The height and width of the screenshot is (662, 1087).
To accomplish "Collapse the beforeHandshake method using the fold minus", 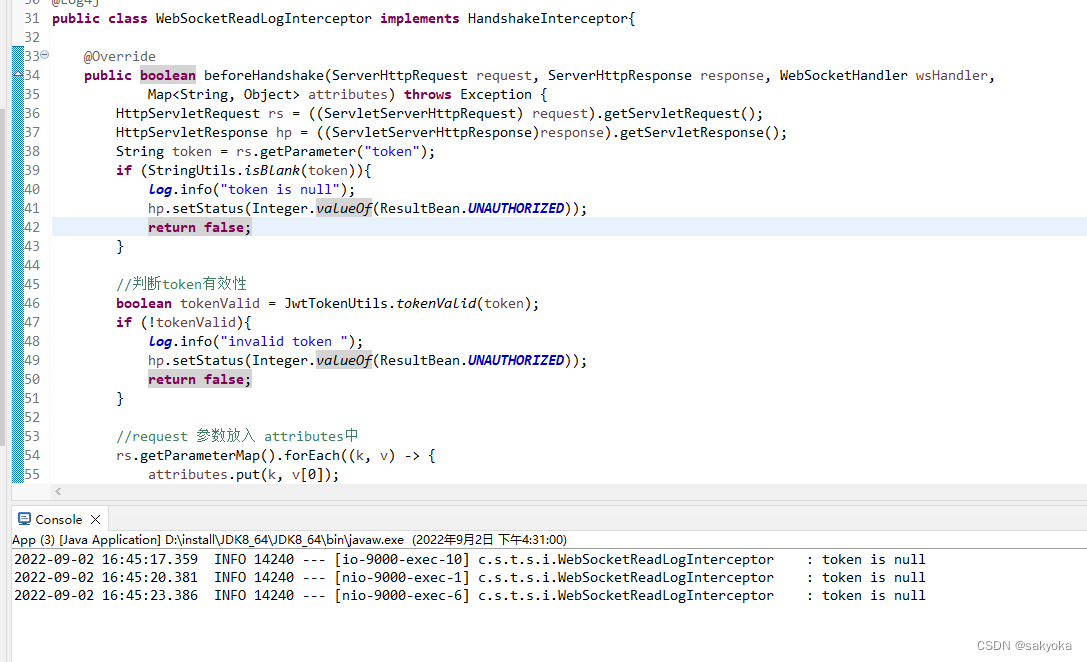I will (44, 56).
